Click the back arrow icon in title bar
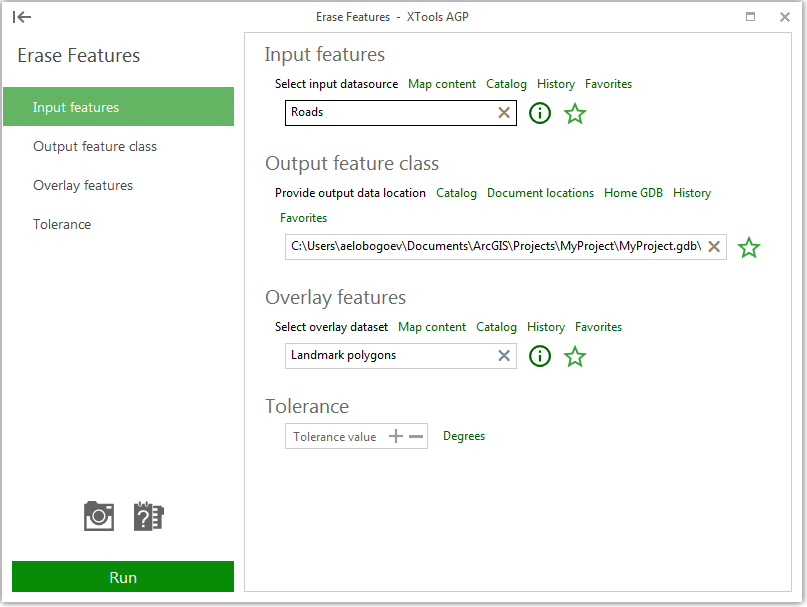The height and width of the screenshot is (607, 807). coord(22,17)
